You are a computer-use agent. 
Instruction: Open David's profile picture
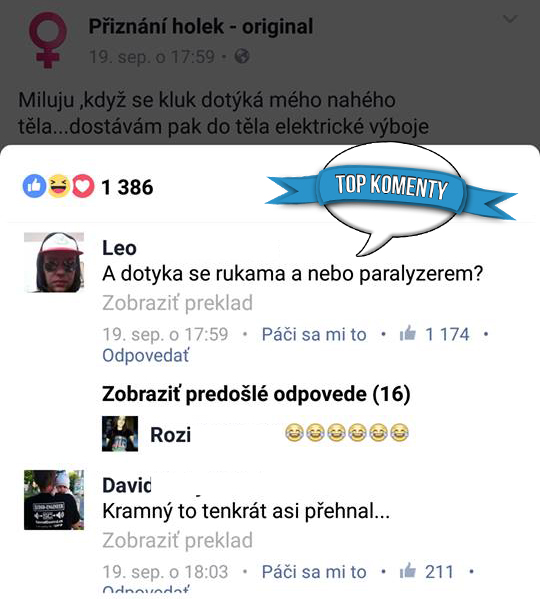pos(54,500)
